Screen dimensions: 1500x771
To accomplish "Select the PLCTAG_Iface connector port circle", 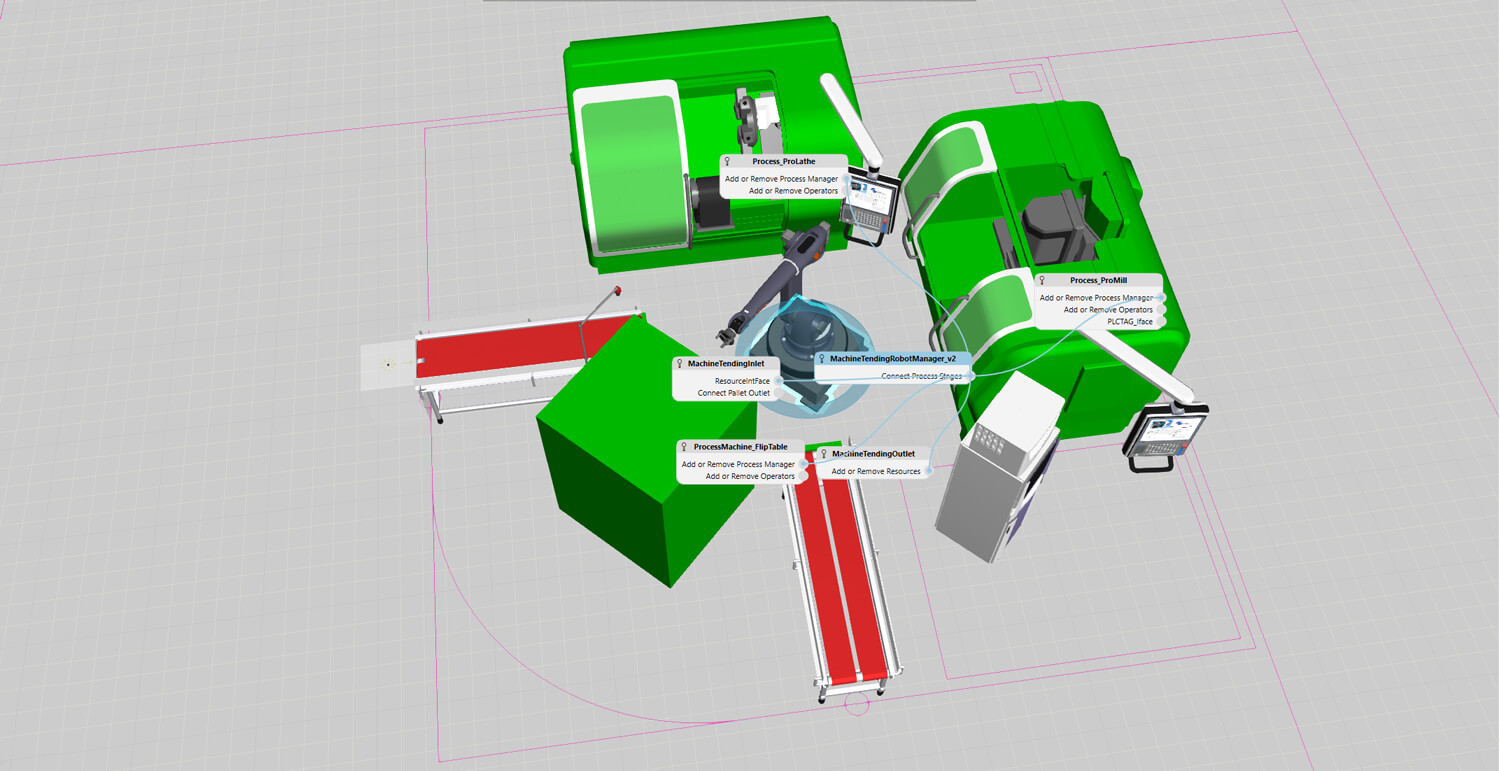I will point(1160,322).
